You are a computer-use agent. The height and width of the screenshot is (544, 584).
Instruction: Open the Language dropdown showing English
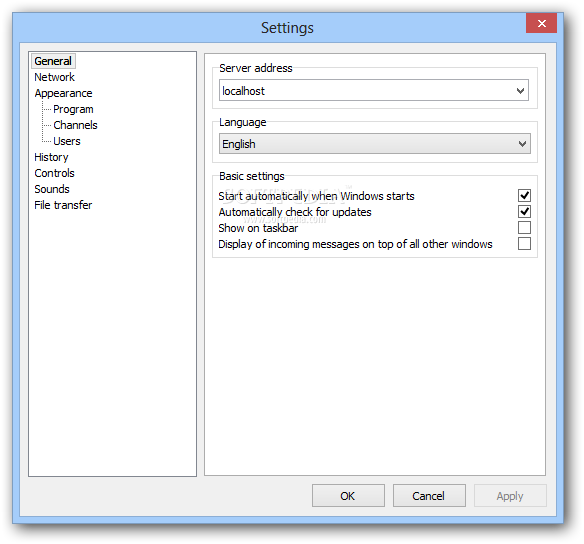[375, 144]
